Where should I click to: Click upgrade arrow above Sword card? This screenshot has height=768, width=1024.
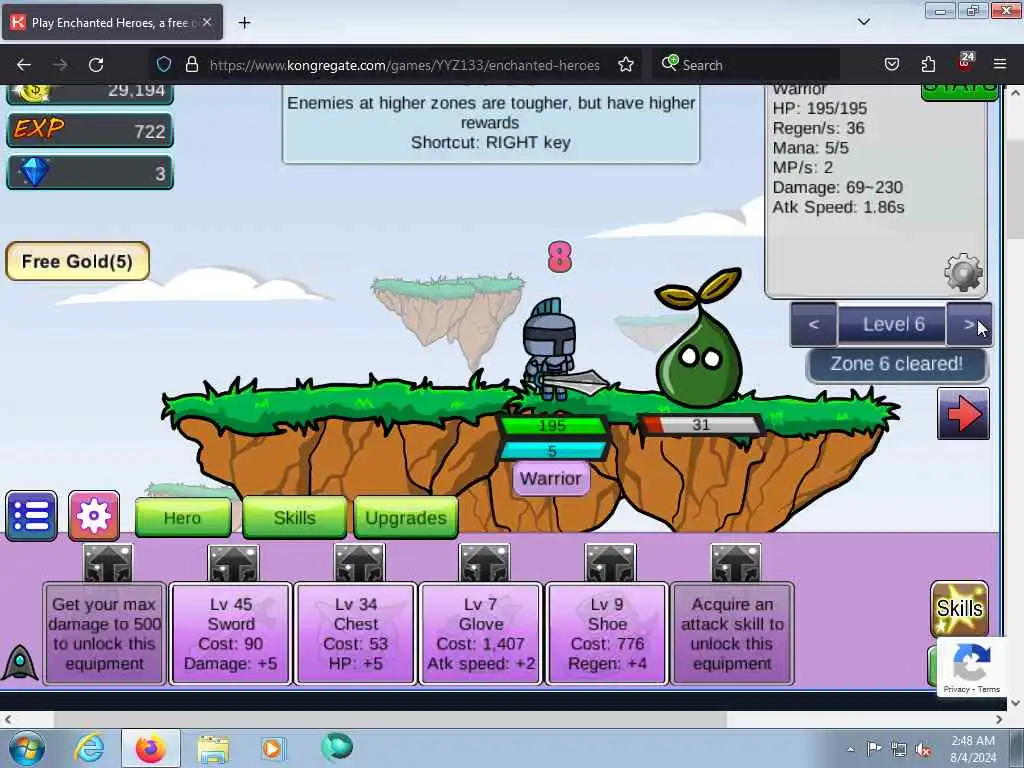pyautogui.click(x=233, y=562)
